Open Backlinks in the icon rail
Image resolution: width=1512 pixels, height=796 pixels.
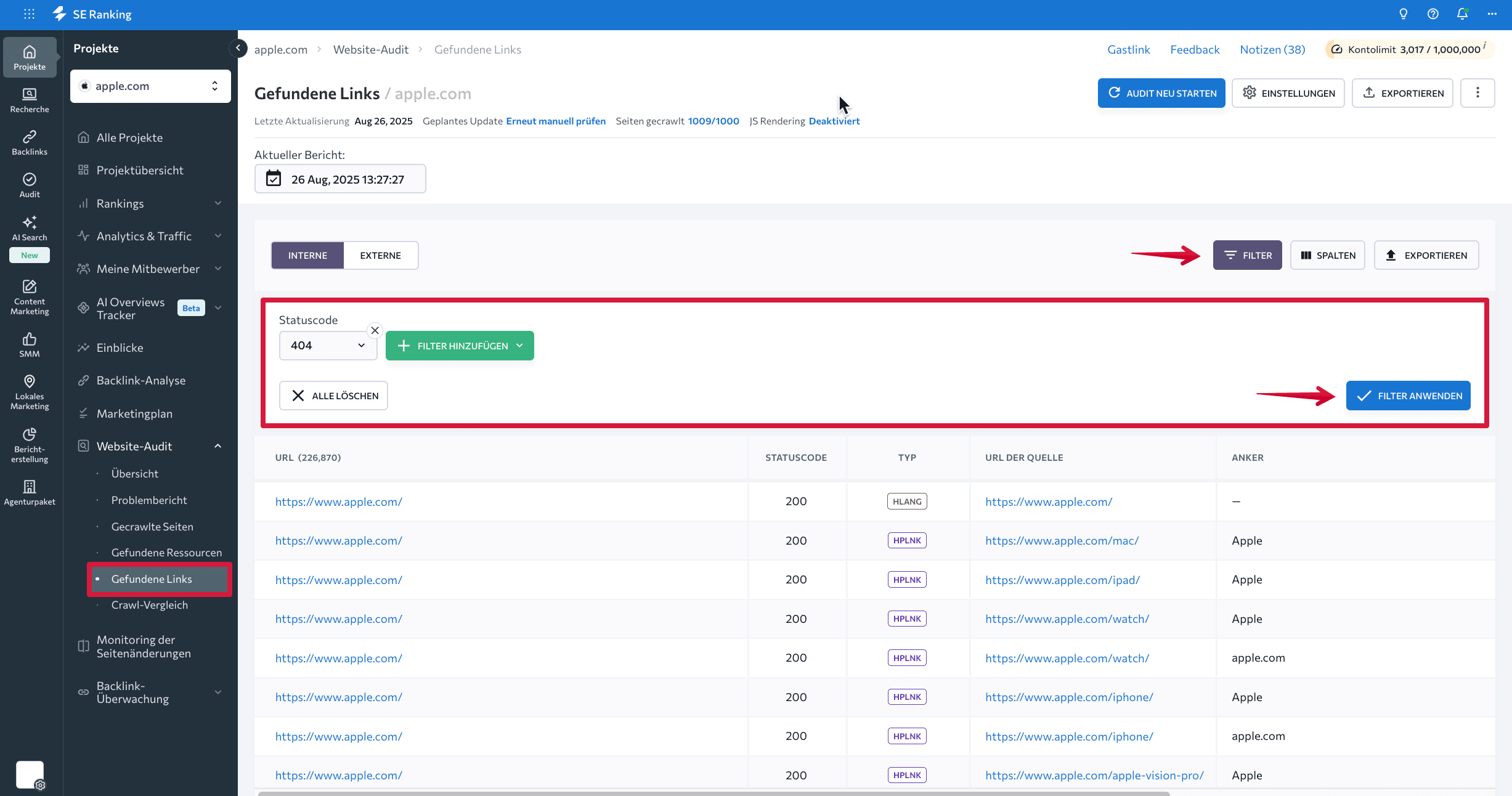tap(30, 143)
